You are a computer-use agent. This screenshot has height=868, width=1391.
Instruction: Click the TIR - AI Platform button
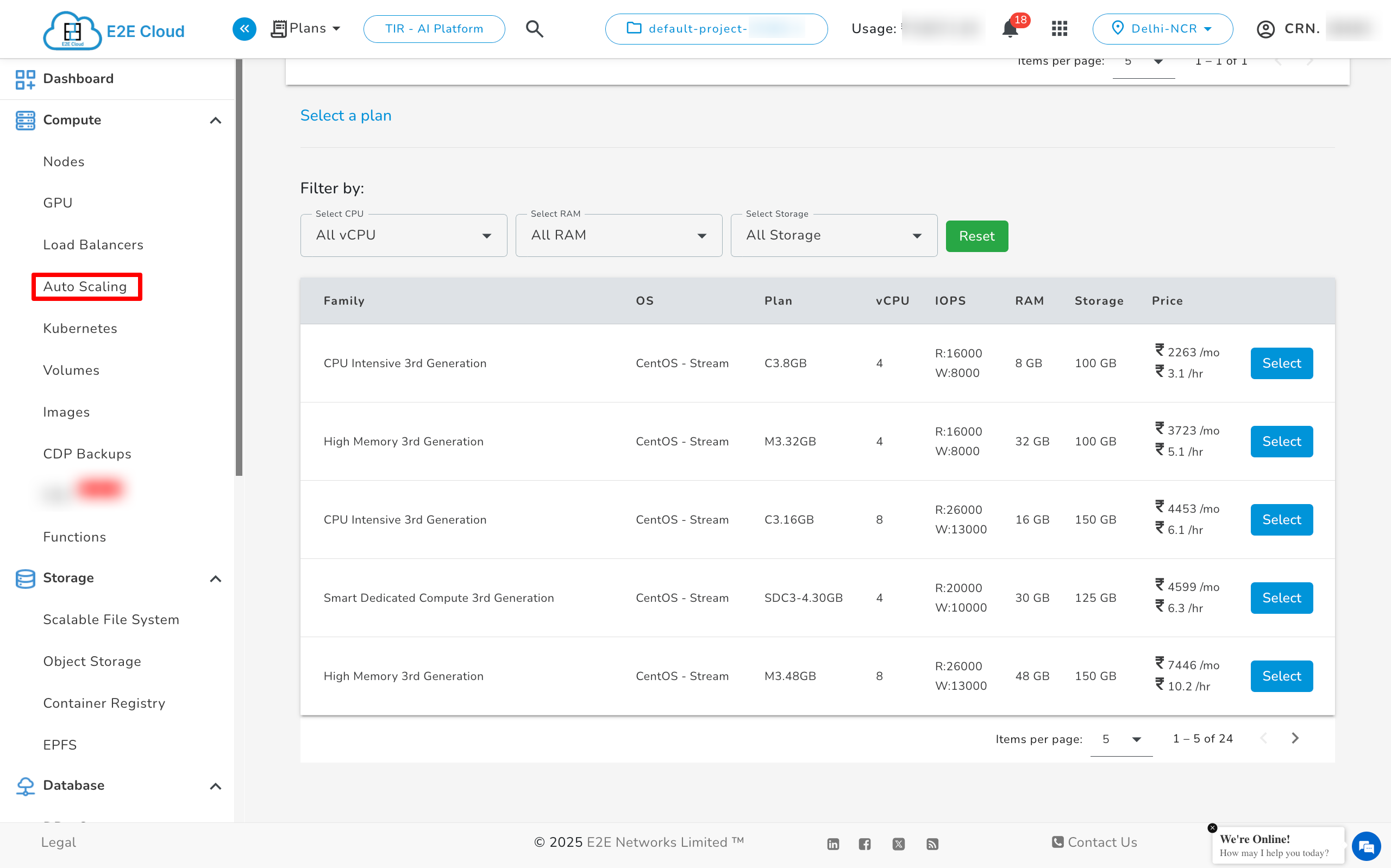click(434, 29)
